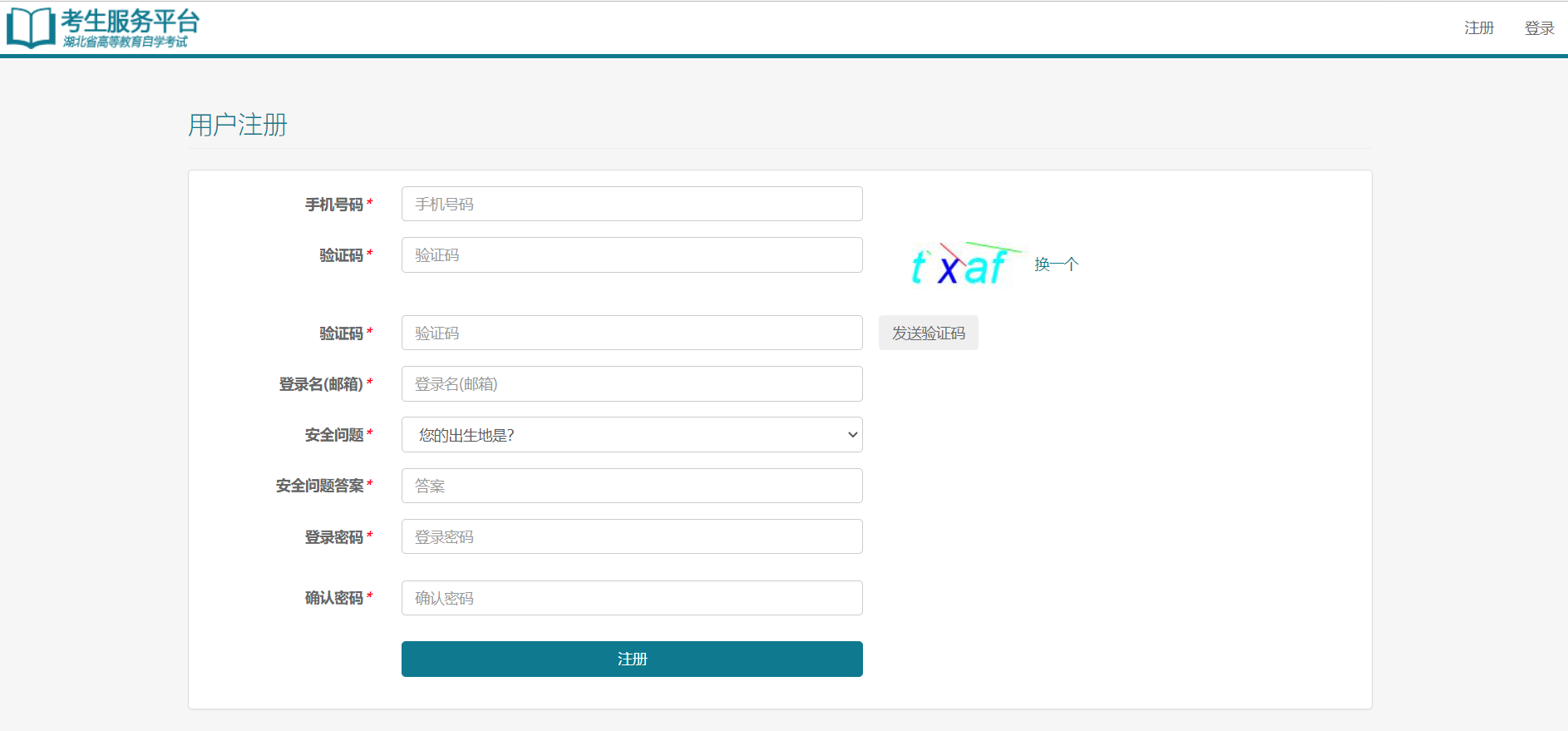The image size is (1568, 731).
Task: Click 验证码 field beside the captcha image
Action: pos(631,255)
